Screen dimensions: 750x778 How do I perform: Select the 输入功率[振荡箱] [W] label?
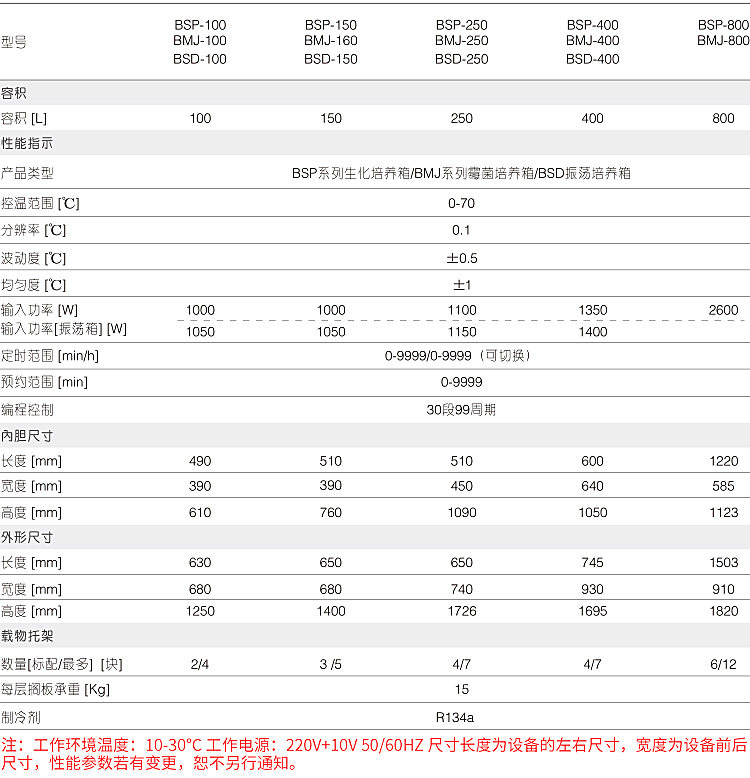63,328
